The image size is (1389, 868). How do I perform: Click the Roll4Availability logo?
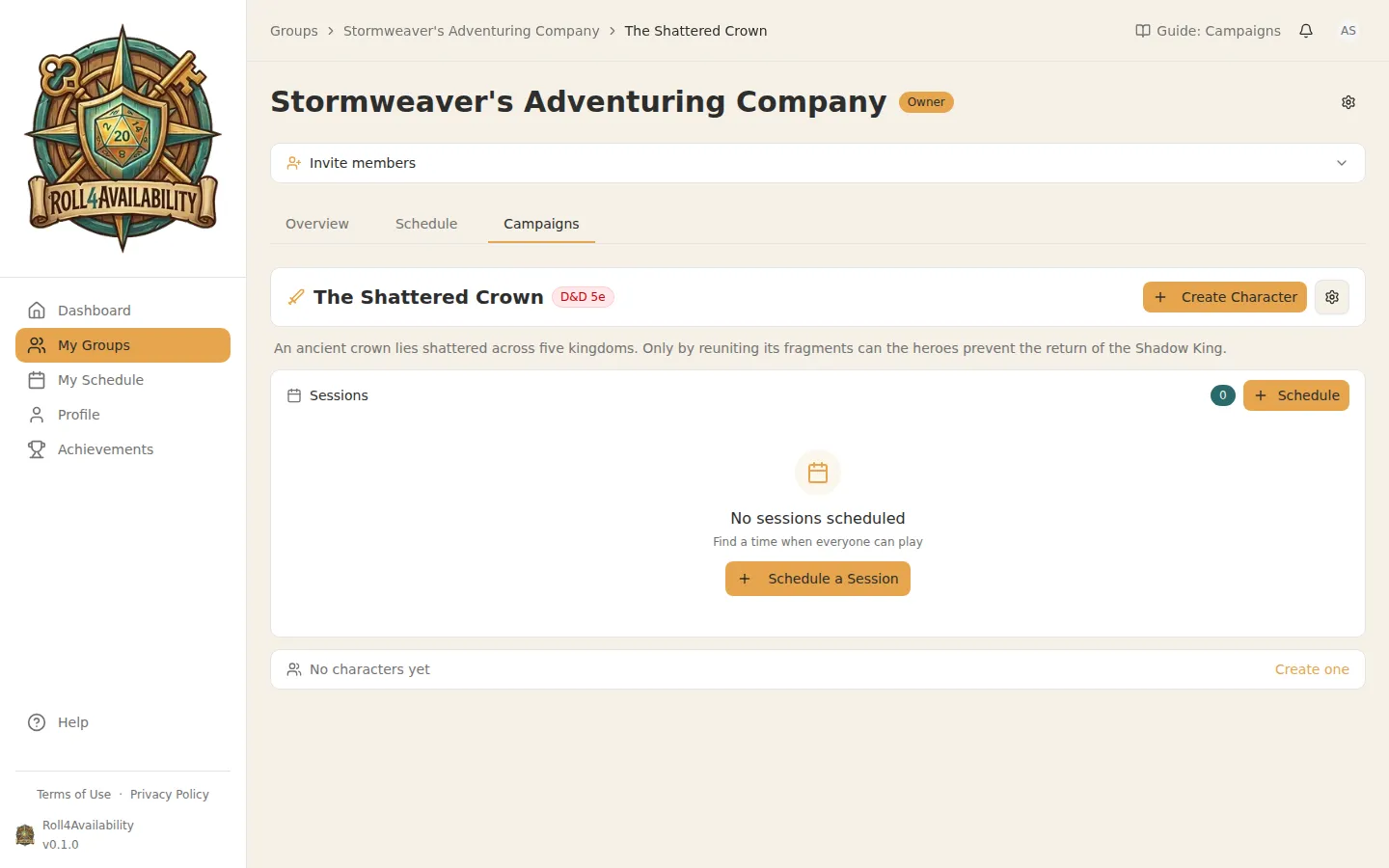click(123, 139)
